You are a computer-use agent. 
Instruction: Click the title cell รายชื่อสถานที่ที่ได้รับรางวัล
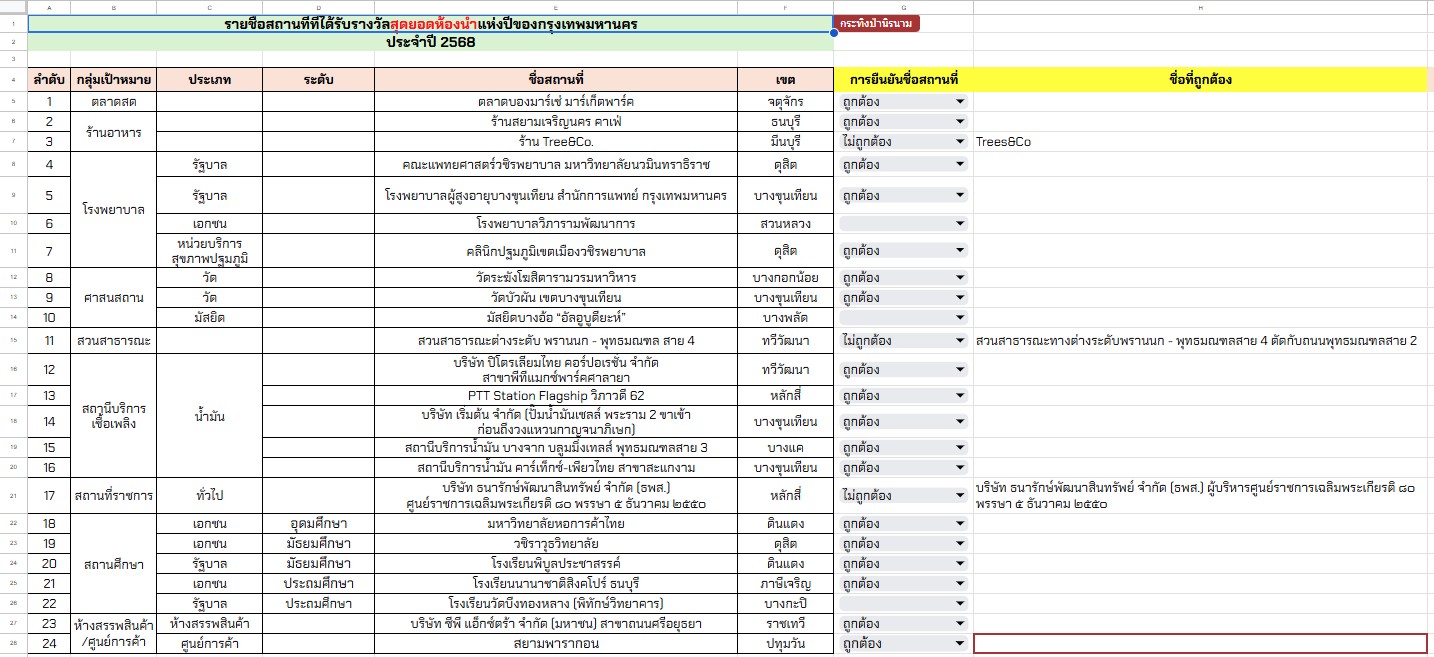431,24
